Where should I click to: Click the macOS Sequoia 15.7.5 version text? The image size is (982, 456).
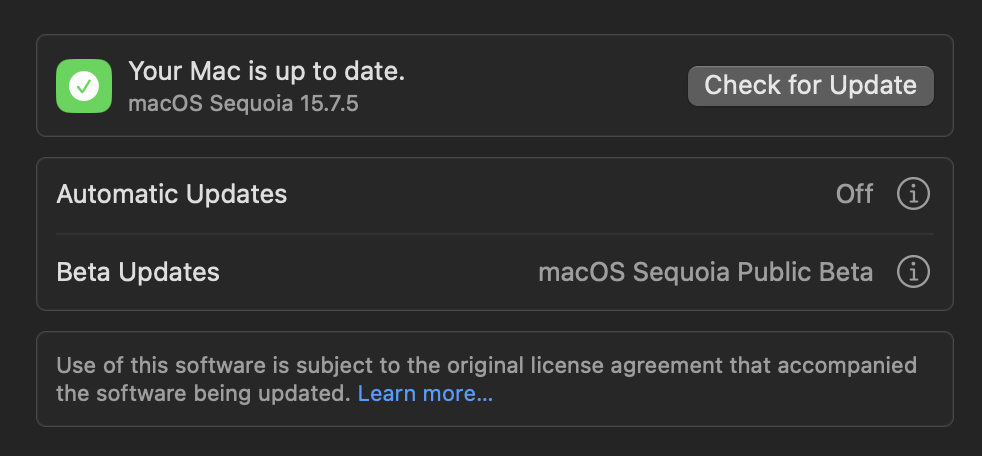tap(244, 103)
